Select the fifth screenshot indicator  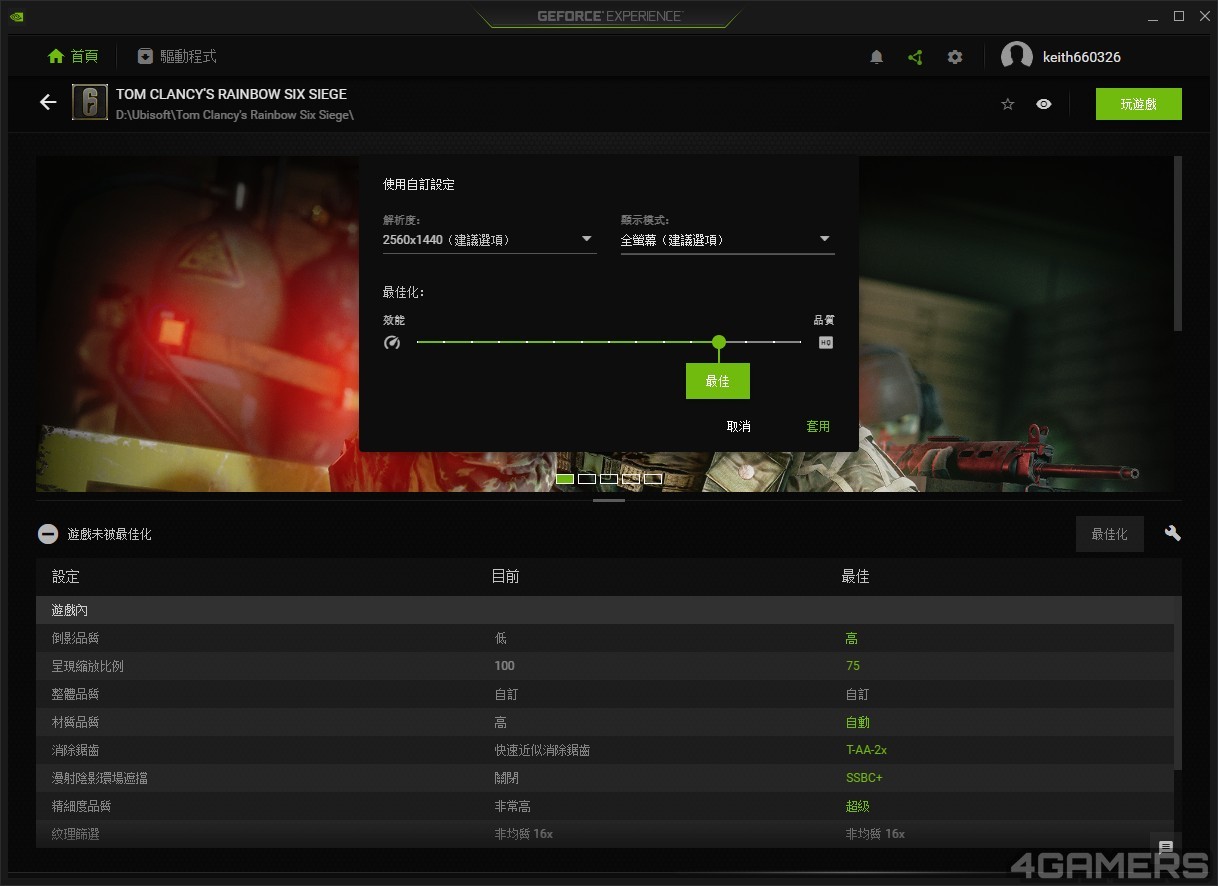653,479
